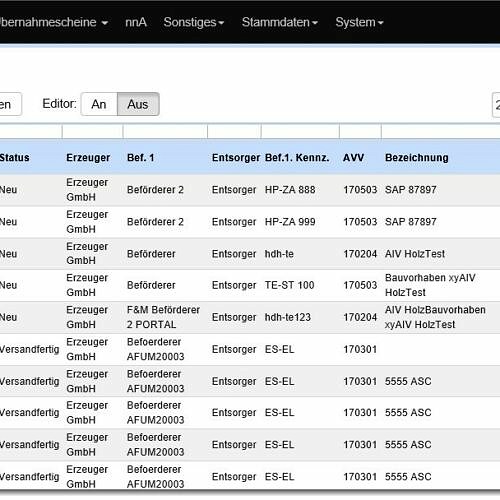The width and height of the screenshot is (500, 500).
Task: Click Bauvorhaben xyAIV HolzTest description cell
Action: [x=430, y=285]
